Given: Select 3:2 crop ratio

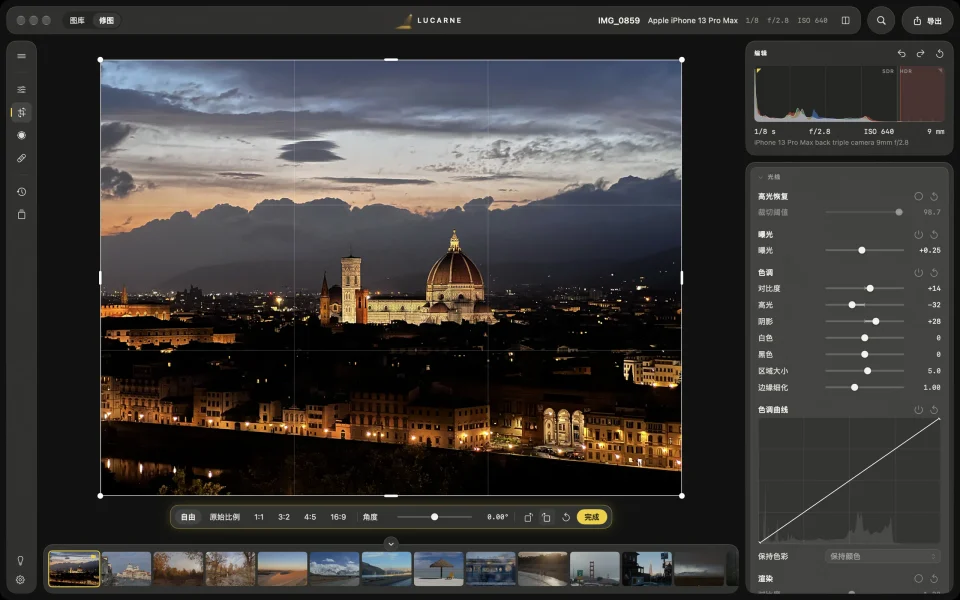Looking at the screenshot, I should click(284, 517).
